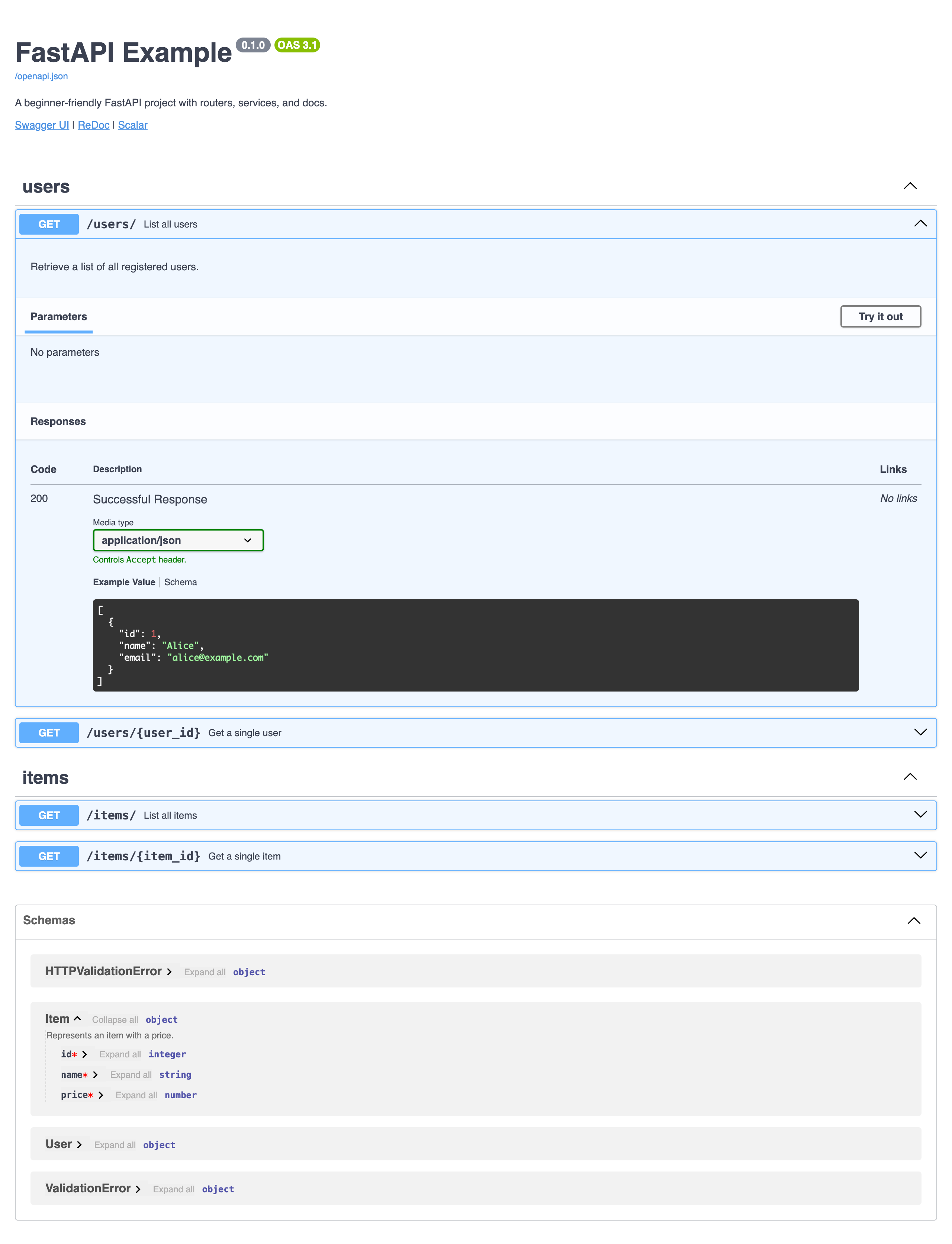Image resolution: width=952 pixels, height=1244 pixels.
Task: Open the Scalar documentation link
Action: tap(133, 125)
